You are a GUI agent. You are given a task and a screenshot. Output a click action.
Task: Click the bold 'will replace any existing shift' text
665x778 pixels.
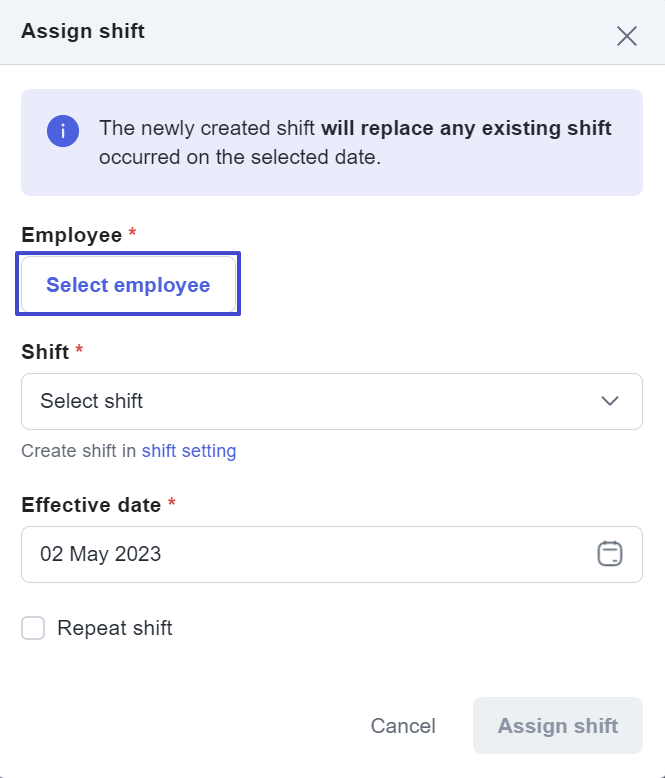pyautogui.click(x=466, y=128)
